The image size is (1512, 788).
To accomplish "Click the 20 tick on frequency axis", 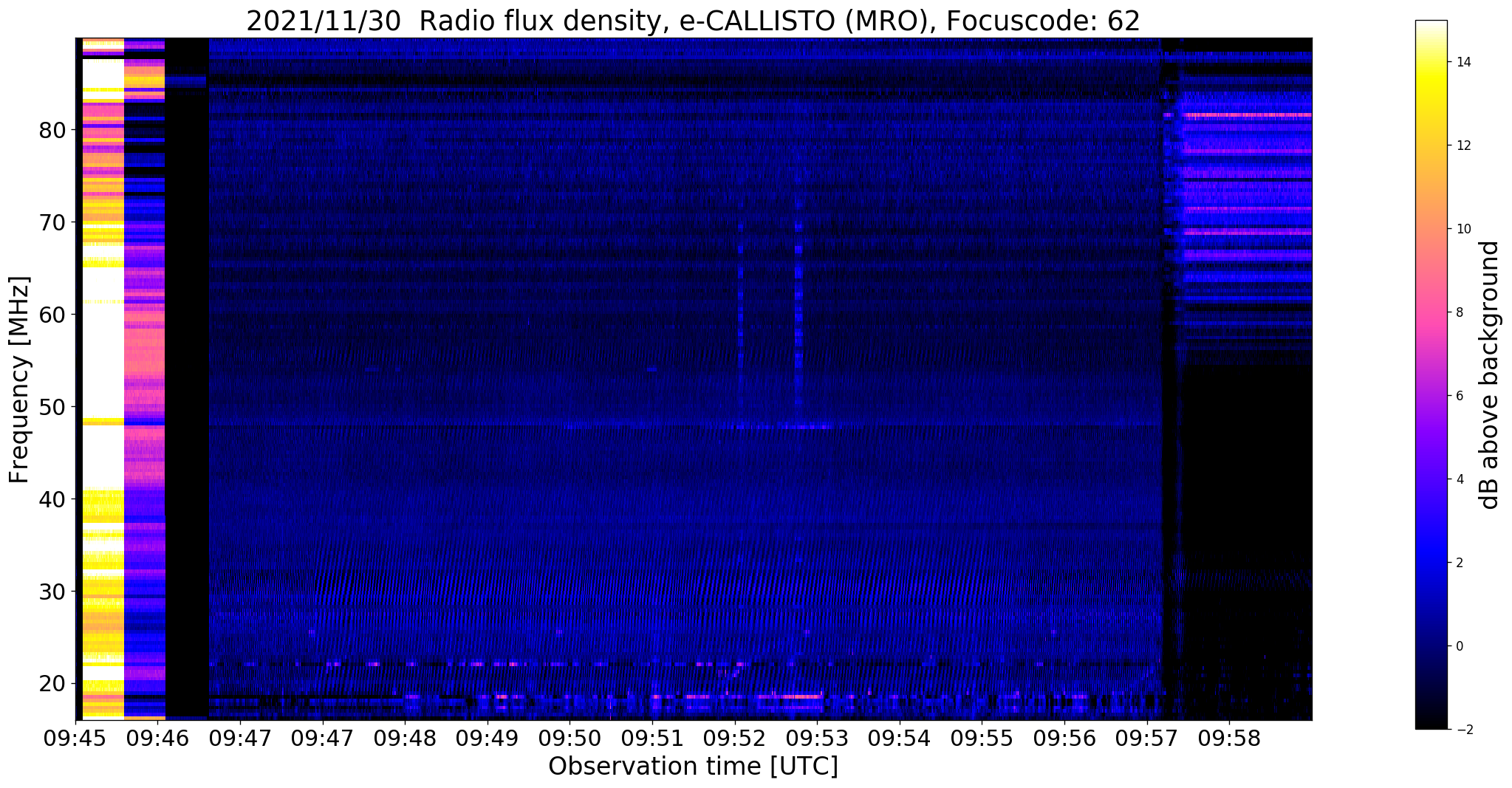I will (x=53, y=685).
